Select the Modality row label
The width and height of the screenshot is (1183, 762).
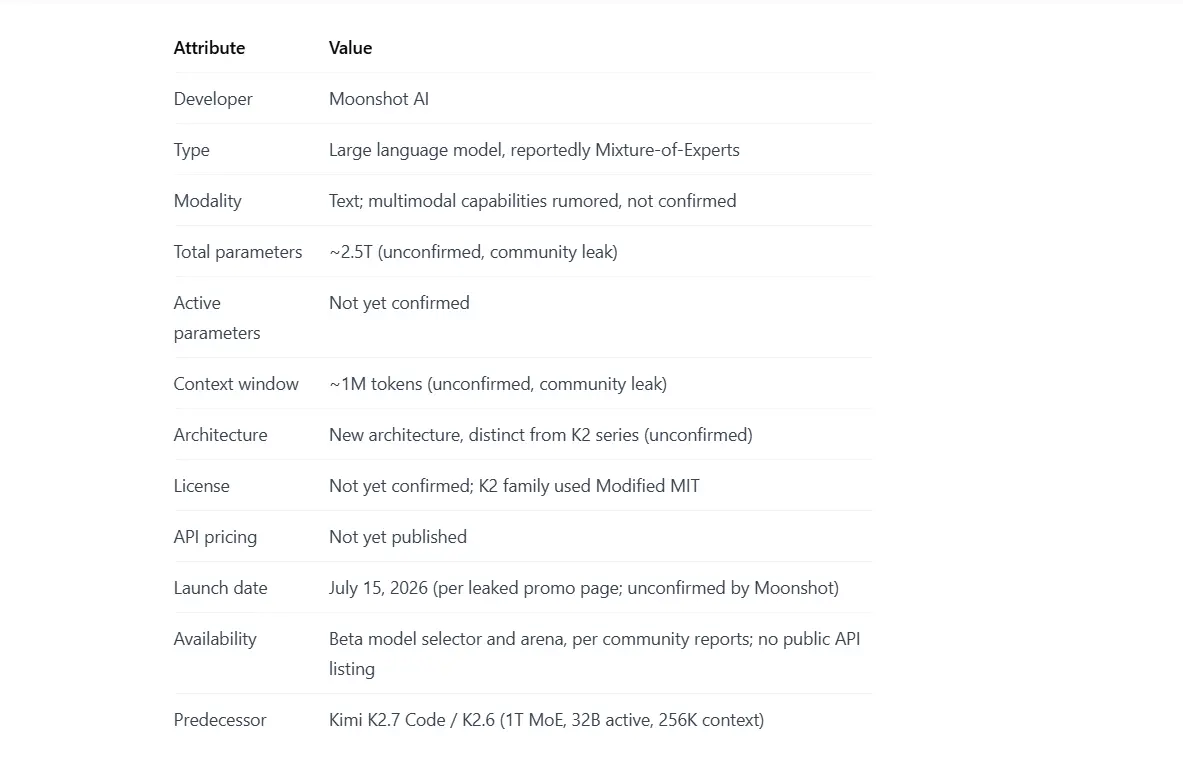pyautogui.click(x=207, y=201)
